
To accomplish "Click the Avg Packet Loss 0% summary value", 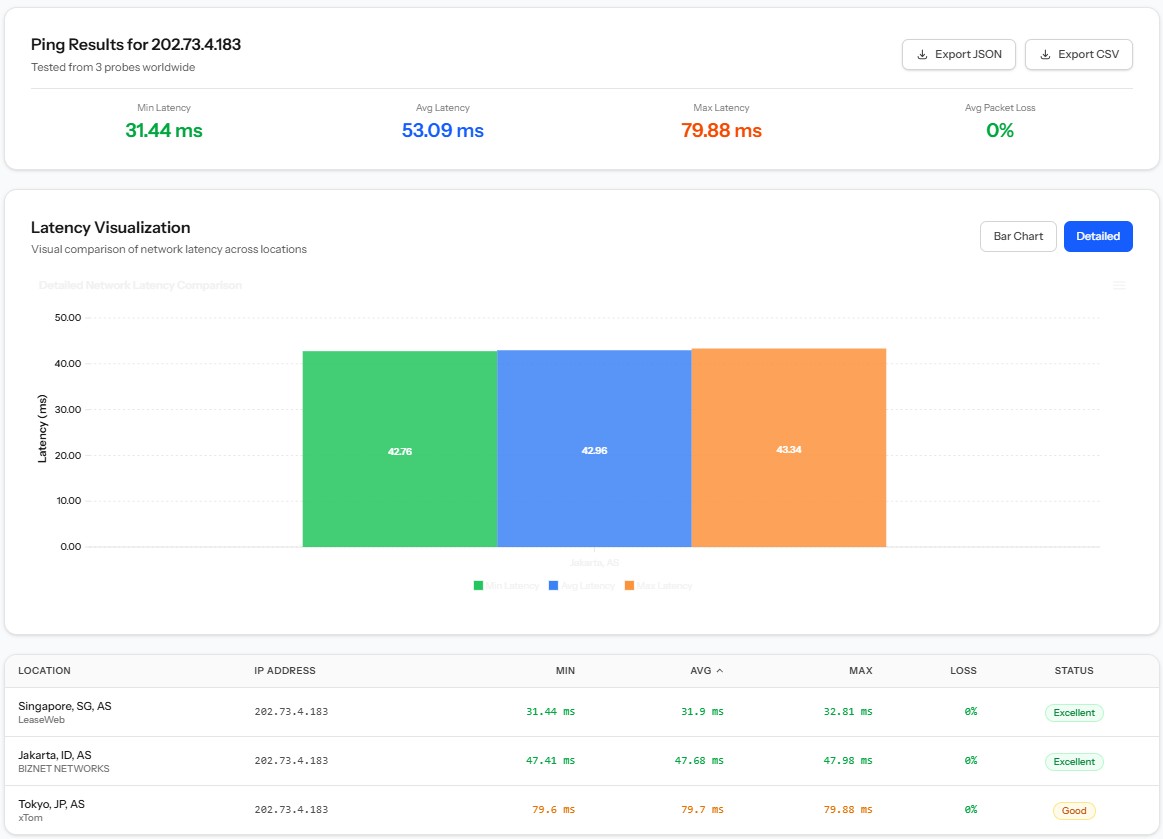I will coord(1000,131).
